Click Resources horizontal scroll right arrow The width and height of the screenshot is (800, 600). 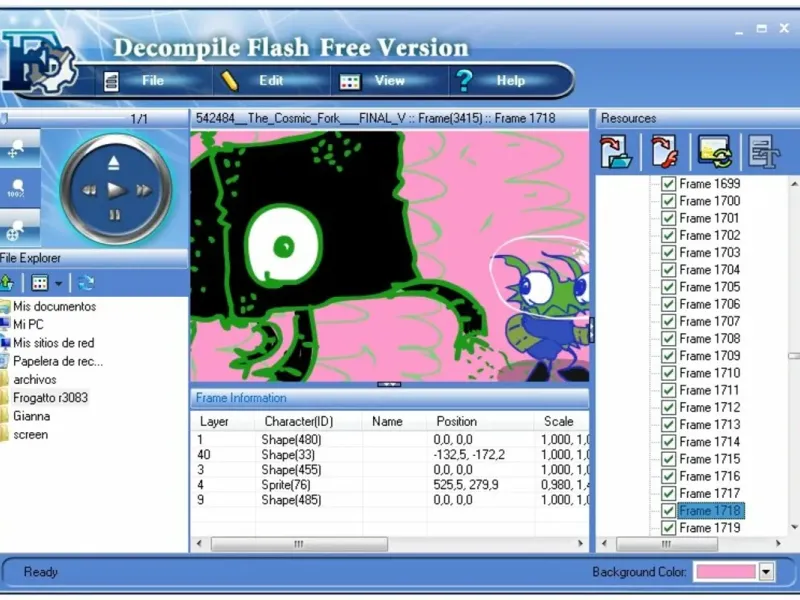[778, 544]
